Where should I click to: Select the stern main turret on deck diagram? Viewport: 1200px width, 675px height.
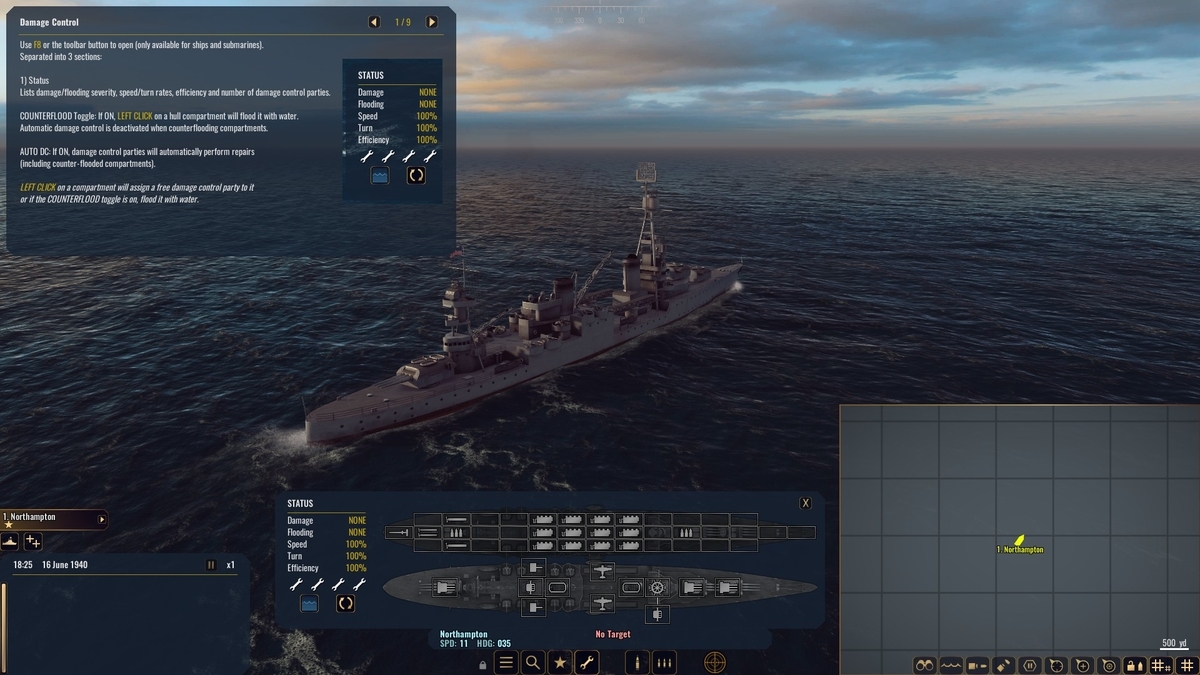click(444, 588)
